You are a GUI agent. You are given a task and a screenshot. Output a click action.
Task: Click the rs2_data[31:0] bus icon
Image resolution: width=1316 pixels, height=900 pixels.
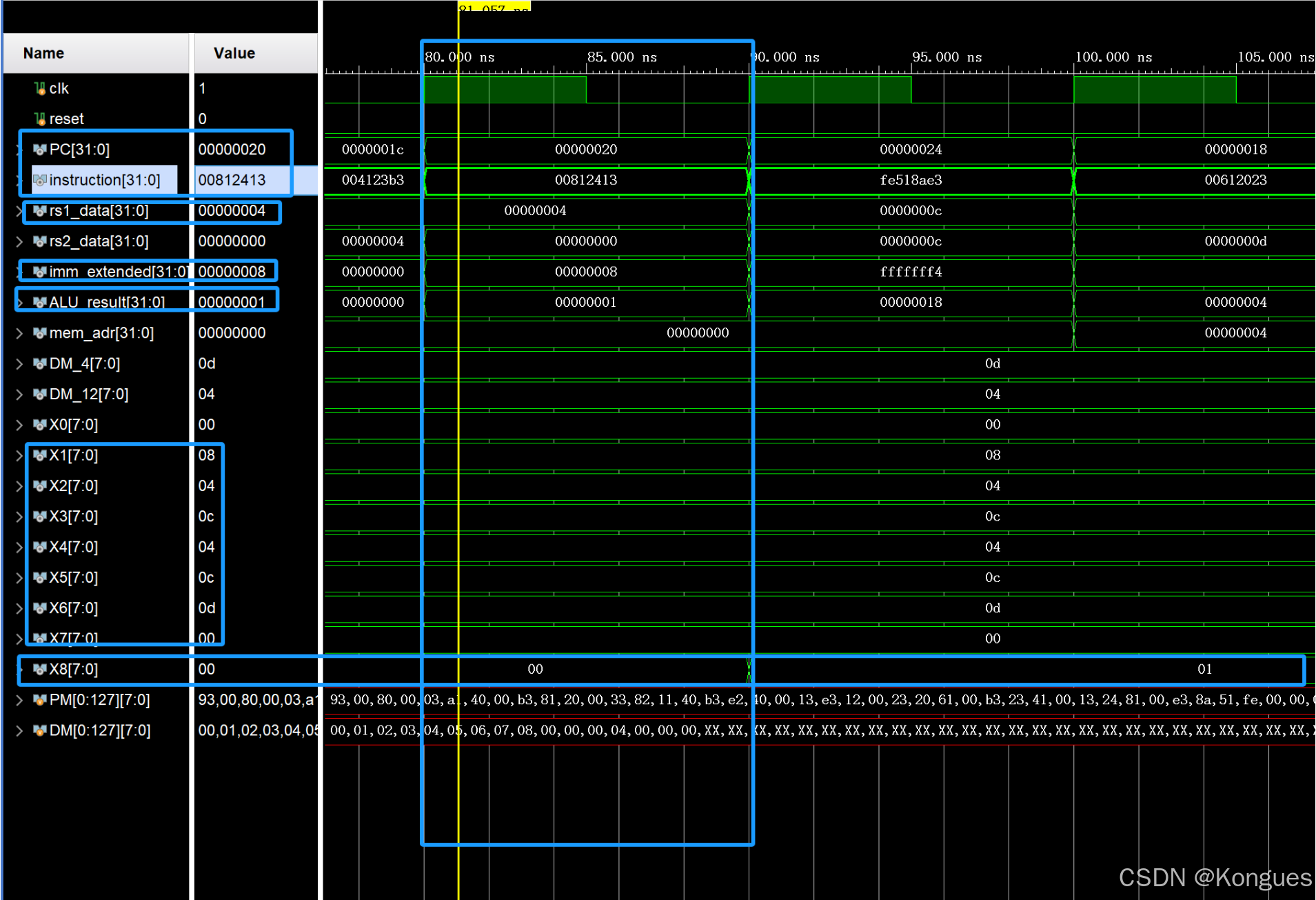tap(40, 241)
